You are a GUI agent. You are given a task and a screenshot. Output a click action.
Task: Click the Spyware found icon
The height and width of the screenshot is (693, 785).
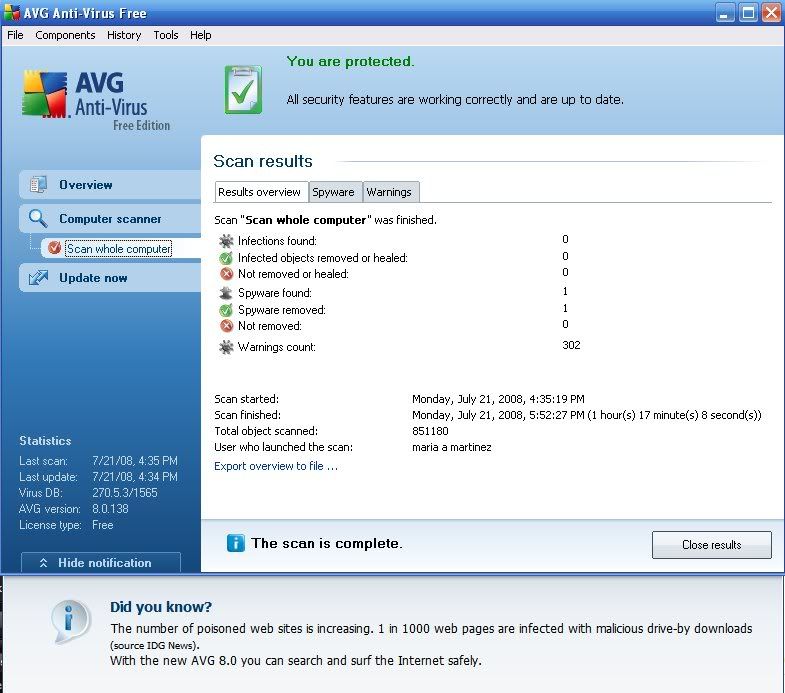pyautogui.click(x=226, y=293)
